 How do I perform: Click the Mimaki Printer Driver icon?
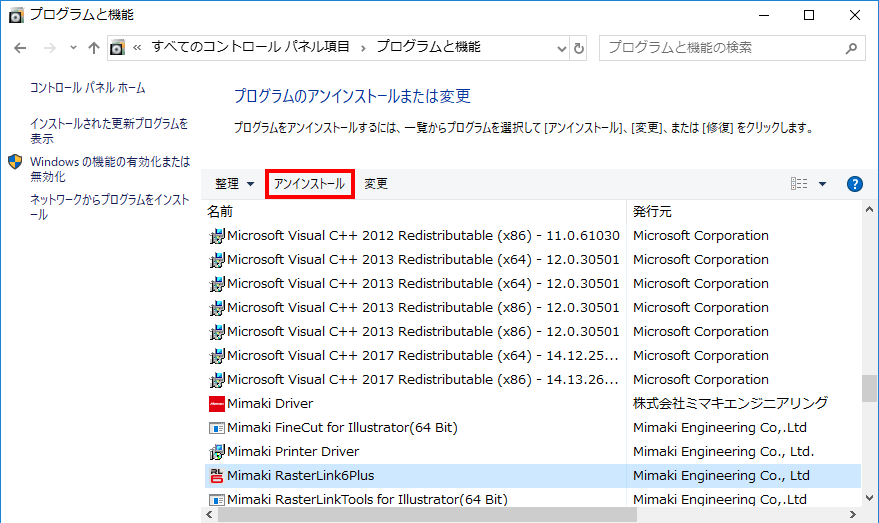216,452
